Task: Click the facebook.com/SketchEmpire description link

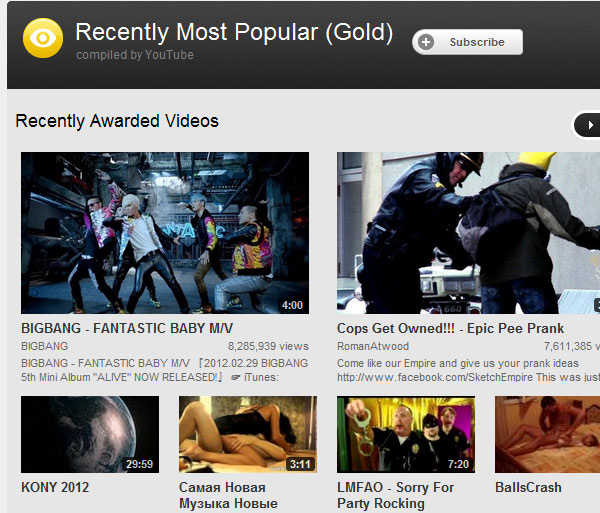Action: click(x=435, y=378)
